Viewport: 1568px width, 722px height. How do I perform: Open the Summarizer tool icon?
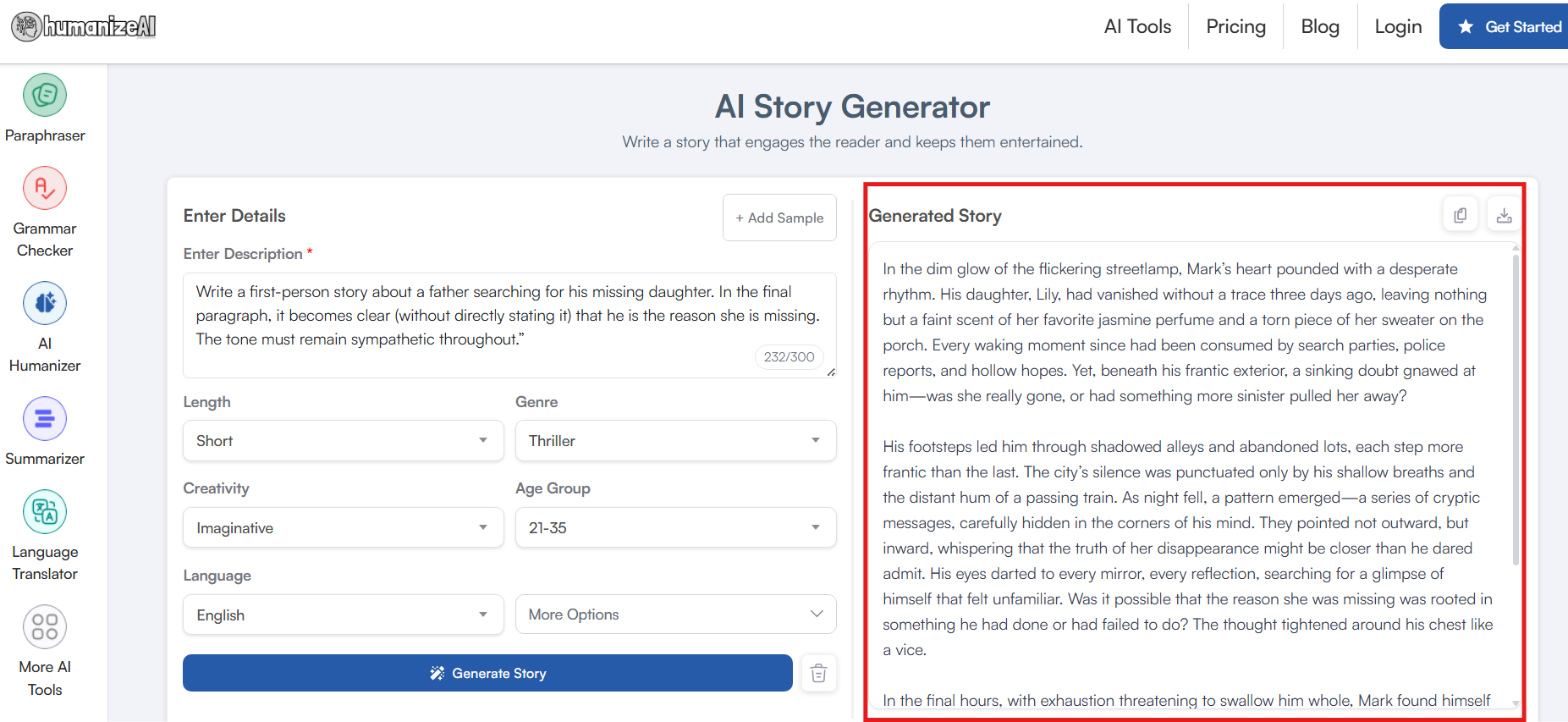click(x=45, y=418)
